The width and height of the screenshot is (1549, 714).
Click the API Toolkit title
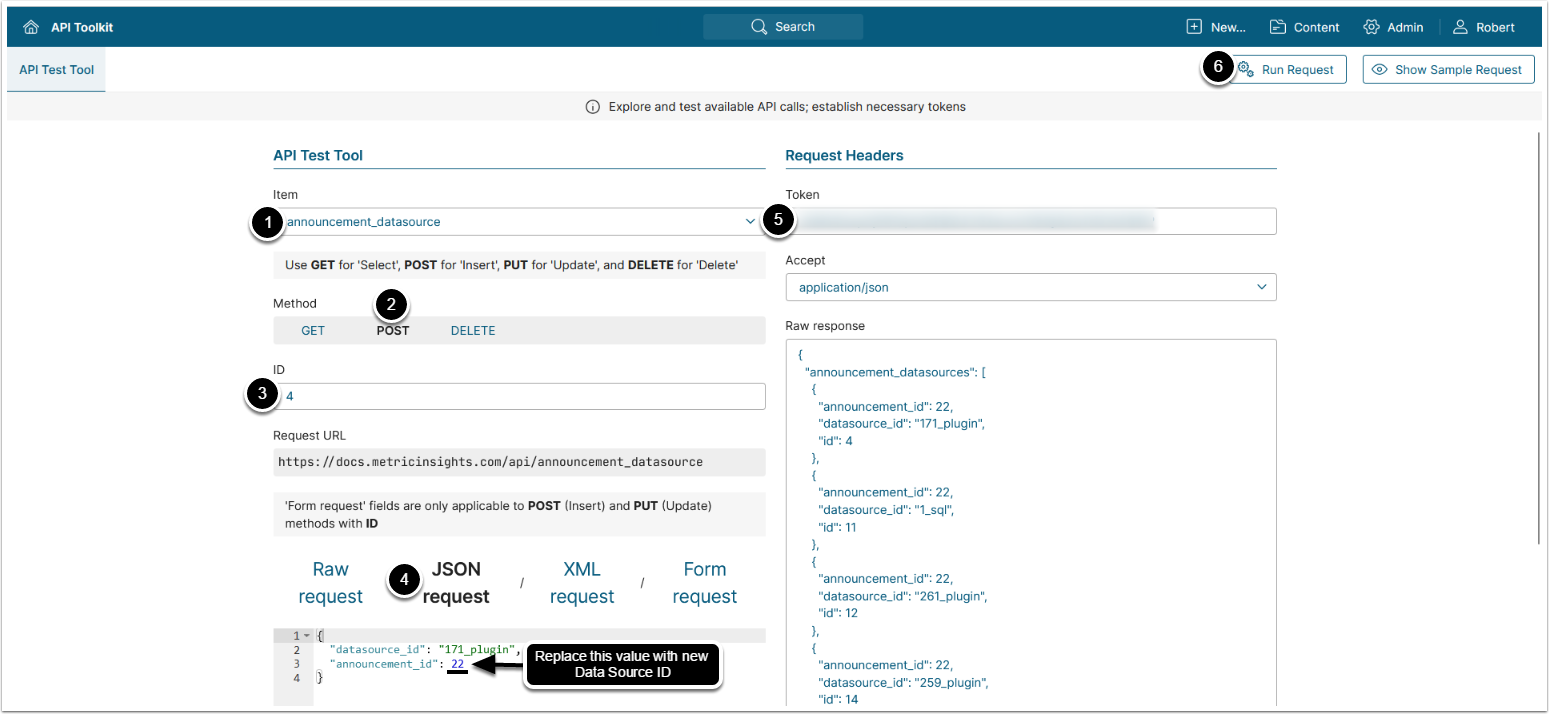[82, 27]
